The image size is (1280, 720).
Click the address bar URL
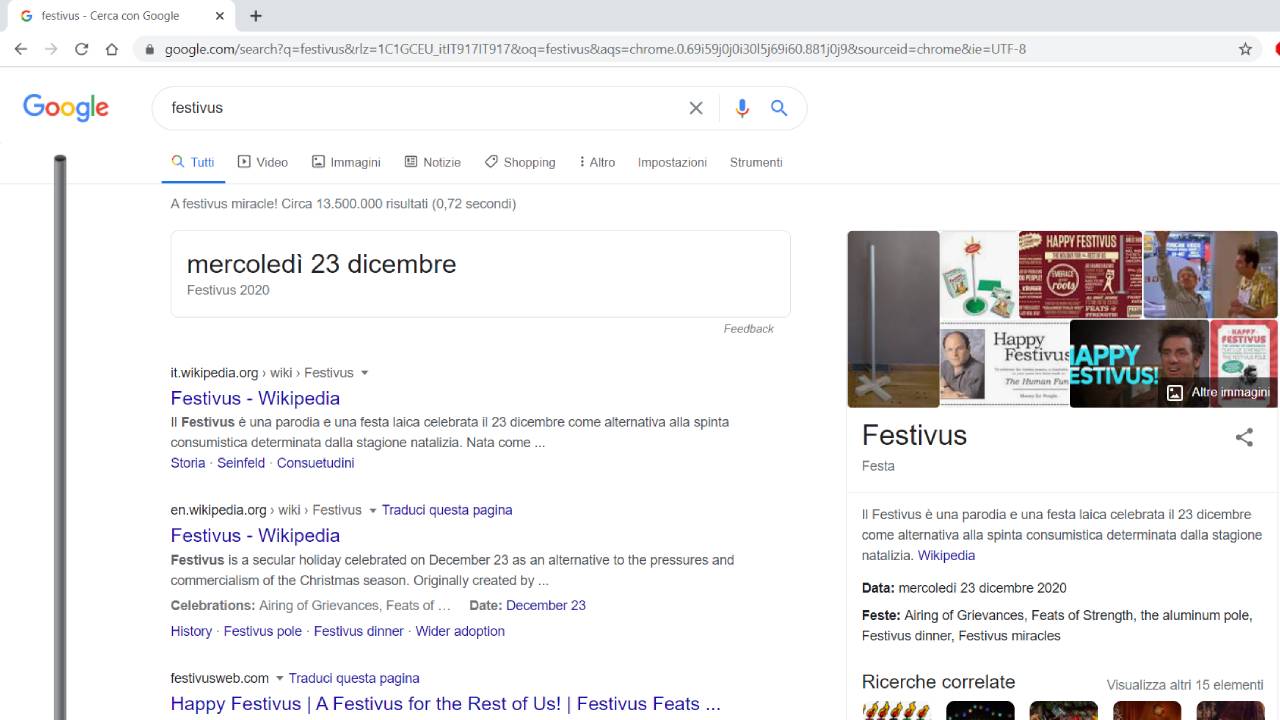pyautogui.click(x=595, y=49)
